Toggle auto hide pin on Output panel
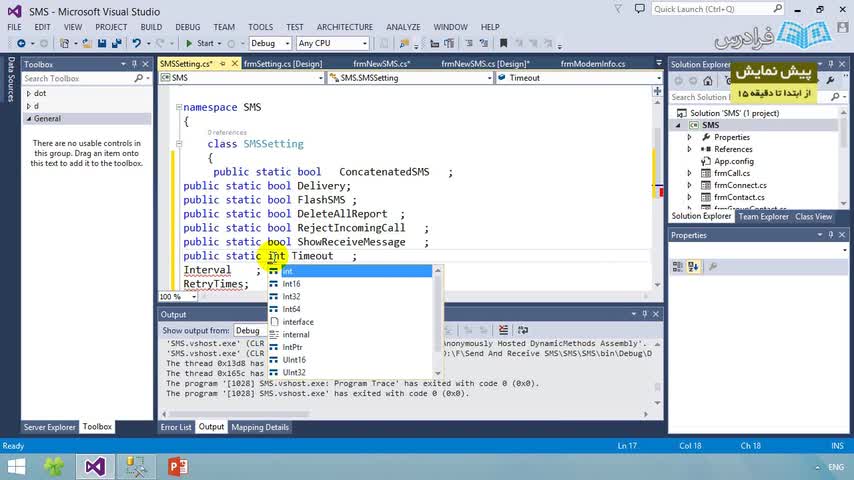This screenshot has height=480, width=854. [644, 314]
